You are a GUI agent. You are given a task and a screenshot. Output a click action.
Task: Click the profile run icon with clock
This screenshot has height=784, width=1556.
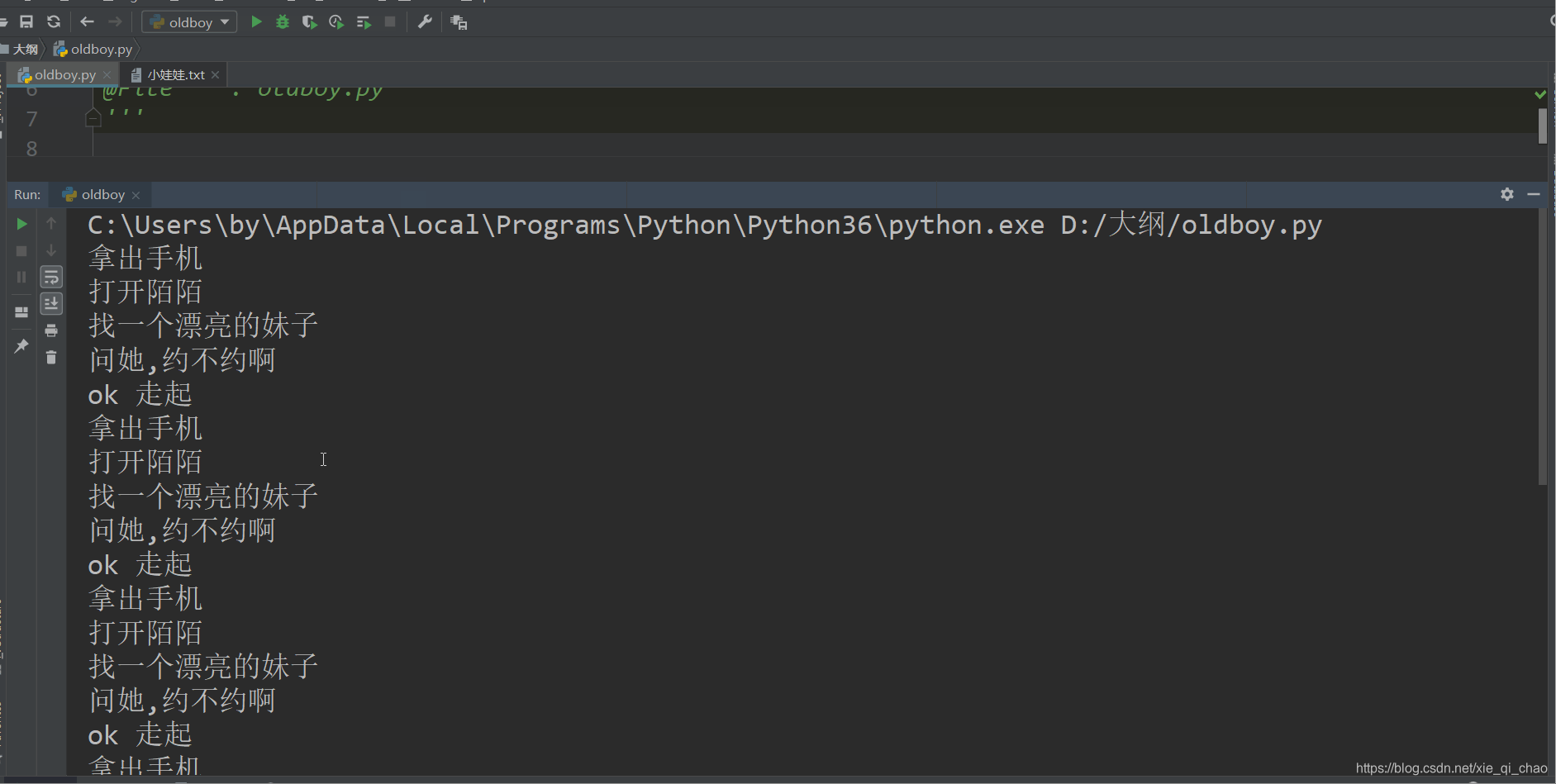click(336, 22)
